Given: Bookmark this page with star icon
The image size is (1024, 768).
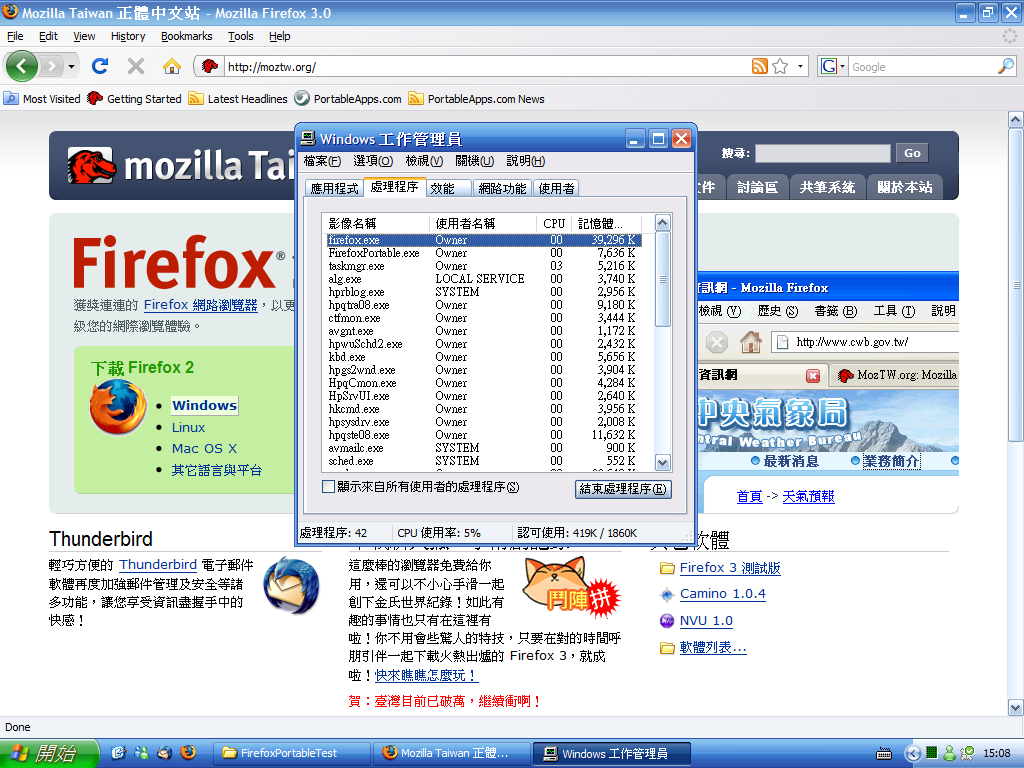Looking at the screenshot, I should [x=780, y=66].
